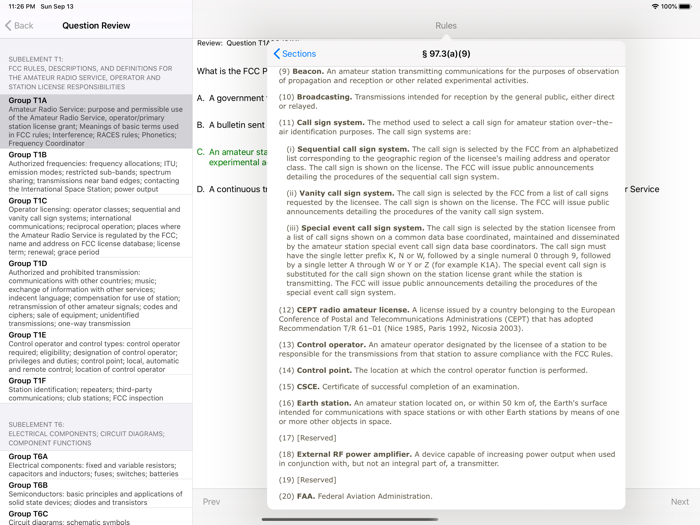Viewport: 700px width, 525px height.
Task: Click Sequential call sign system paragraph
Action: coord(452,163)
